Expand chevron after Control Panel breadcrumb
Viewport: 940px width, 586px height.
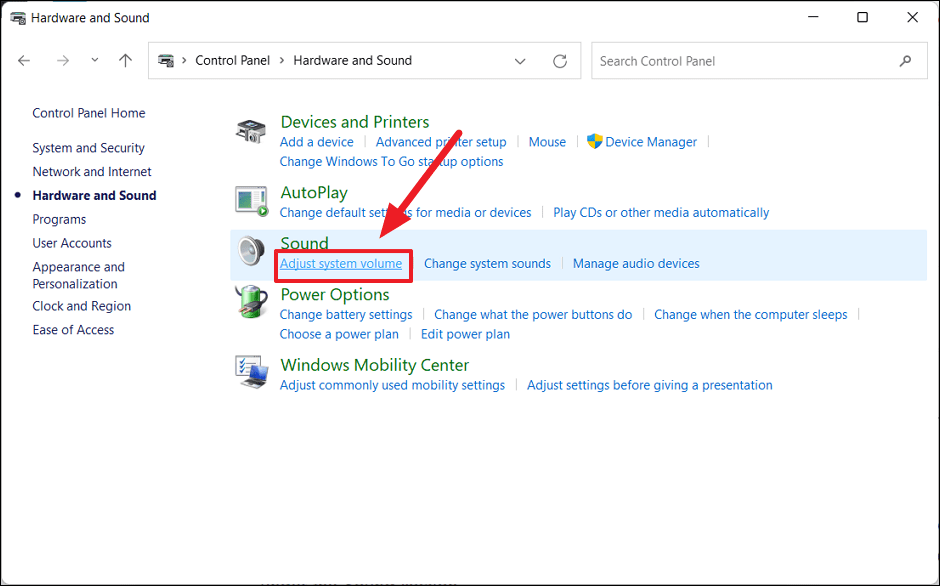coord(282,61)
